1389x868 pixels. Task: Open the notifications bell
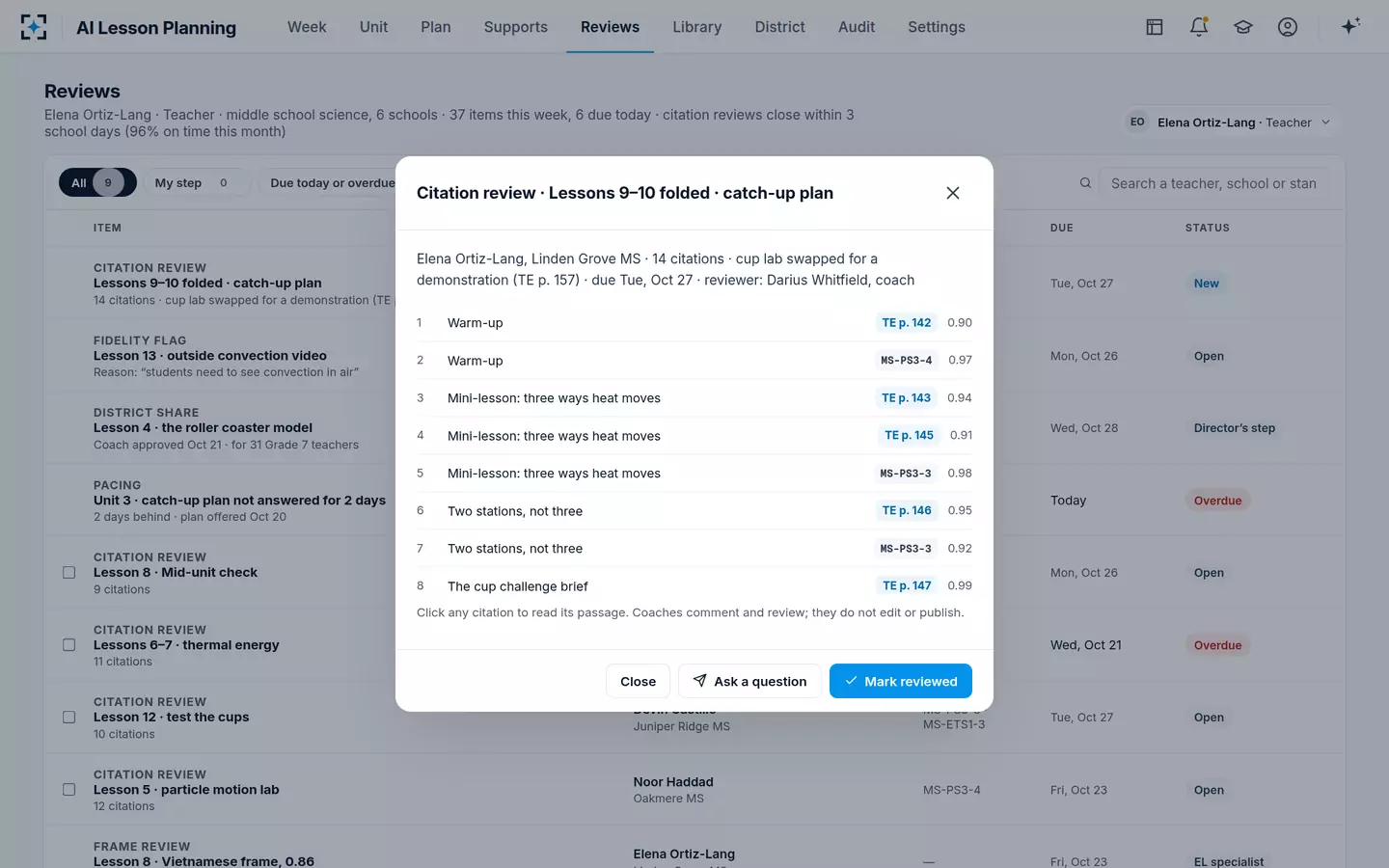click(1199, 27)
